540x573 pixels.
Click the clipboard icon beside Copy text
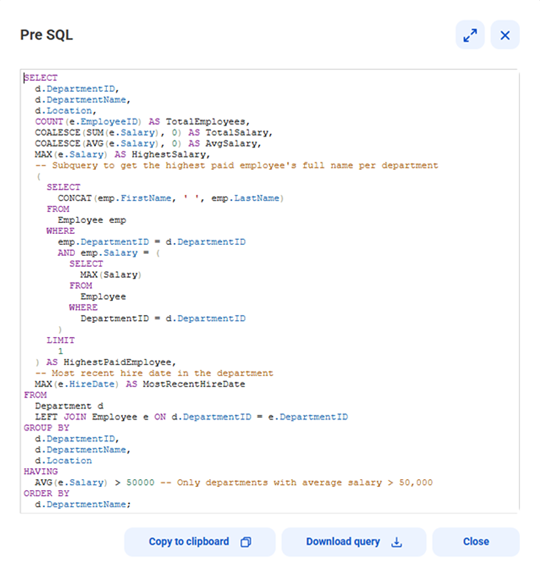point(246,542)
